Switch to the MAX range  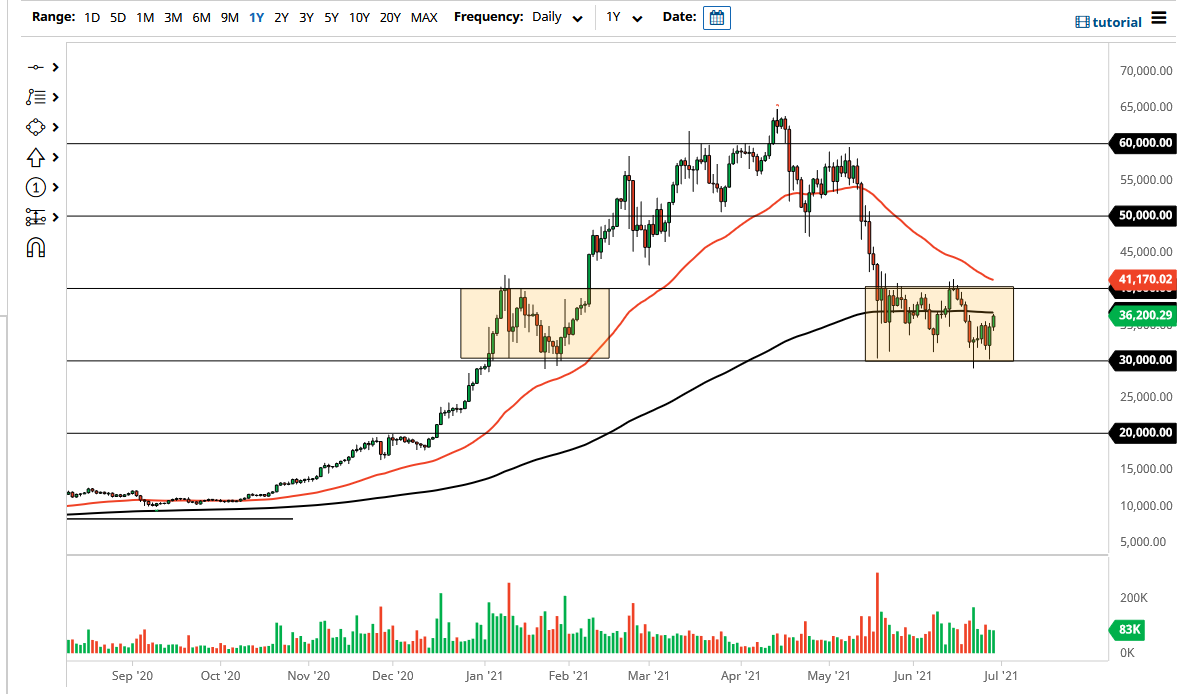coord(424,17)
